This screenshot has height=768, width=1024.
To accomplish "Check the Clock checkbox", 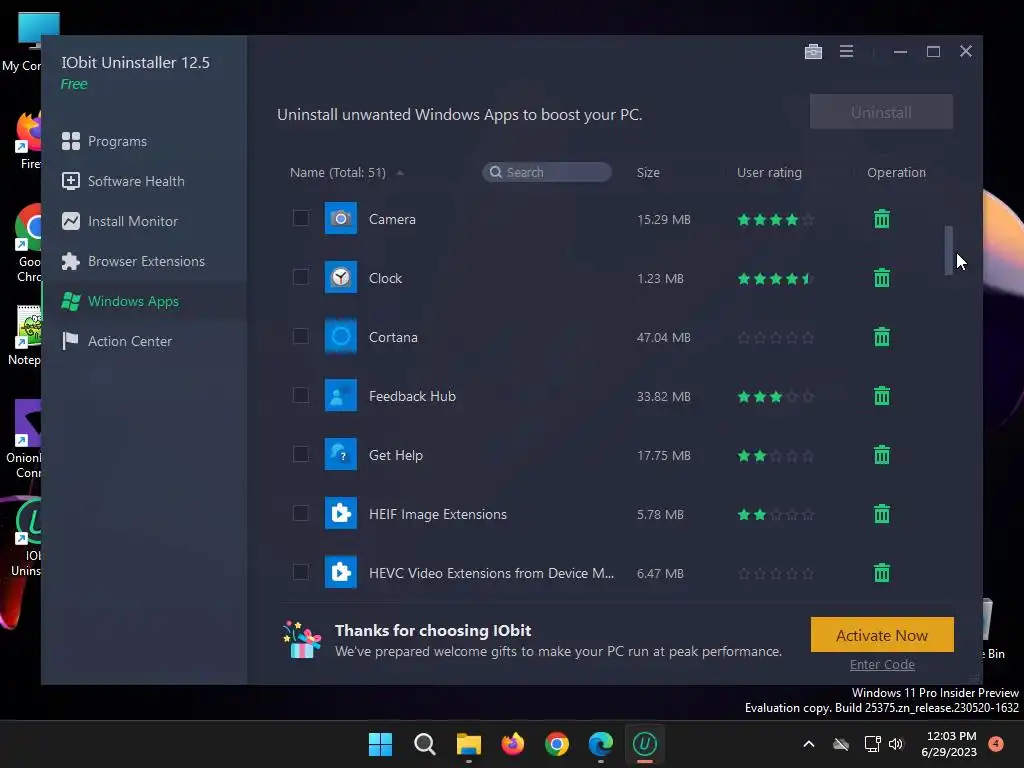I will 300,277.
